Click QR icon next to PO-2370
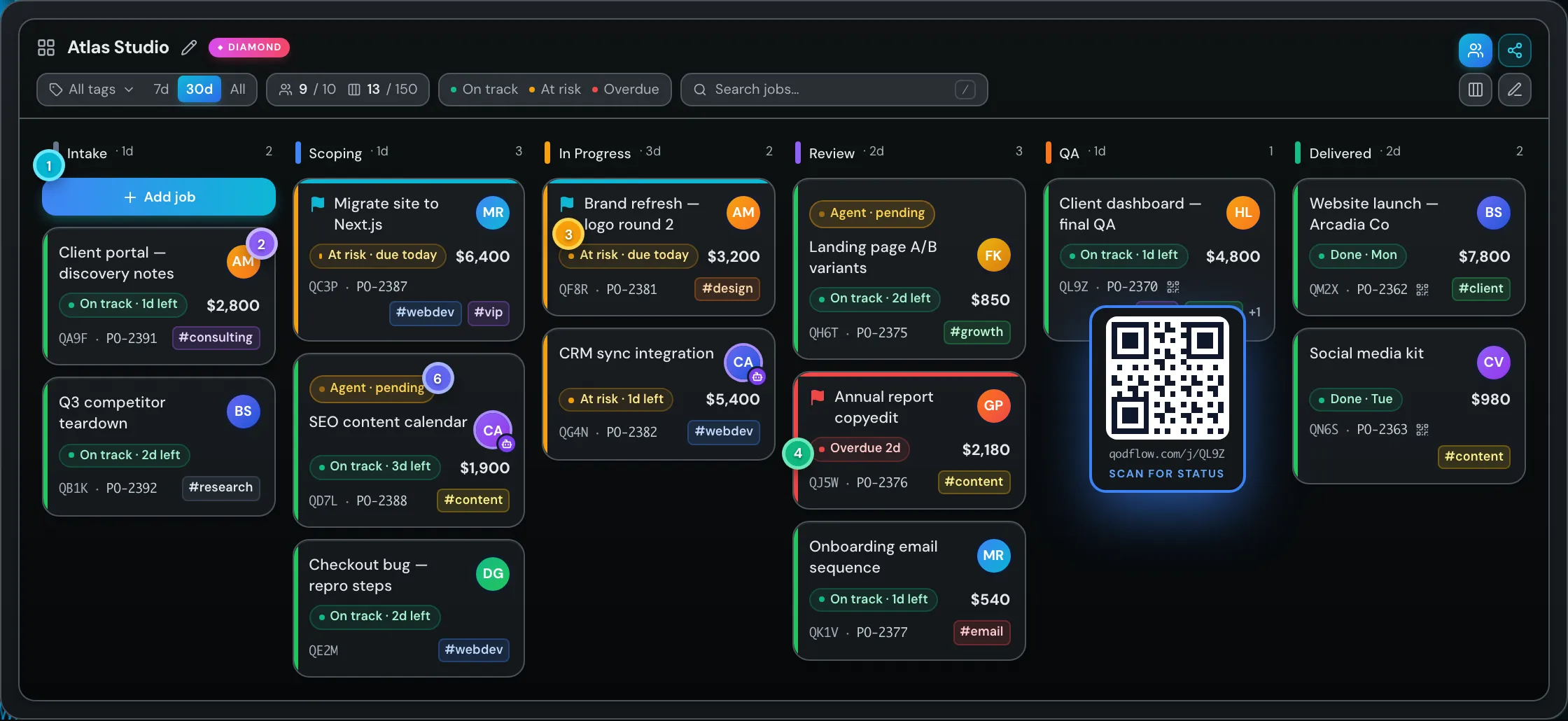 tap(1173, 287)
